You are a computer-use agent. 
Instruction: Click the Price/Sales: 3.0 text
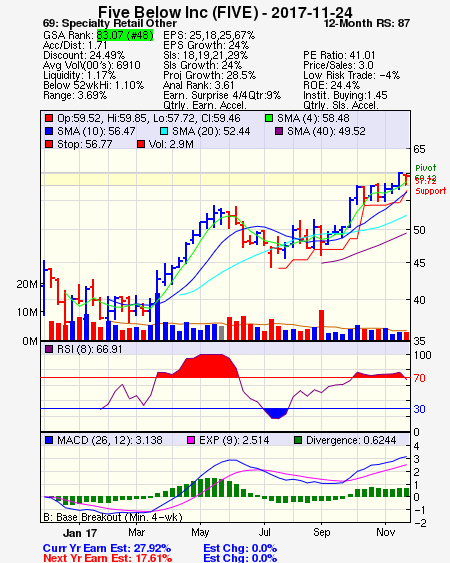(x=339, y=65)
